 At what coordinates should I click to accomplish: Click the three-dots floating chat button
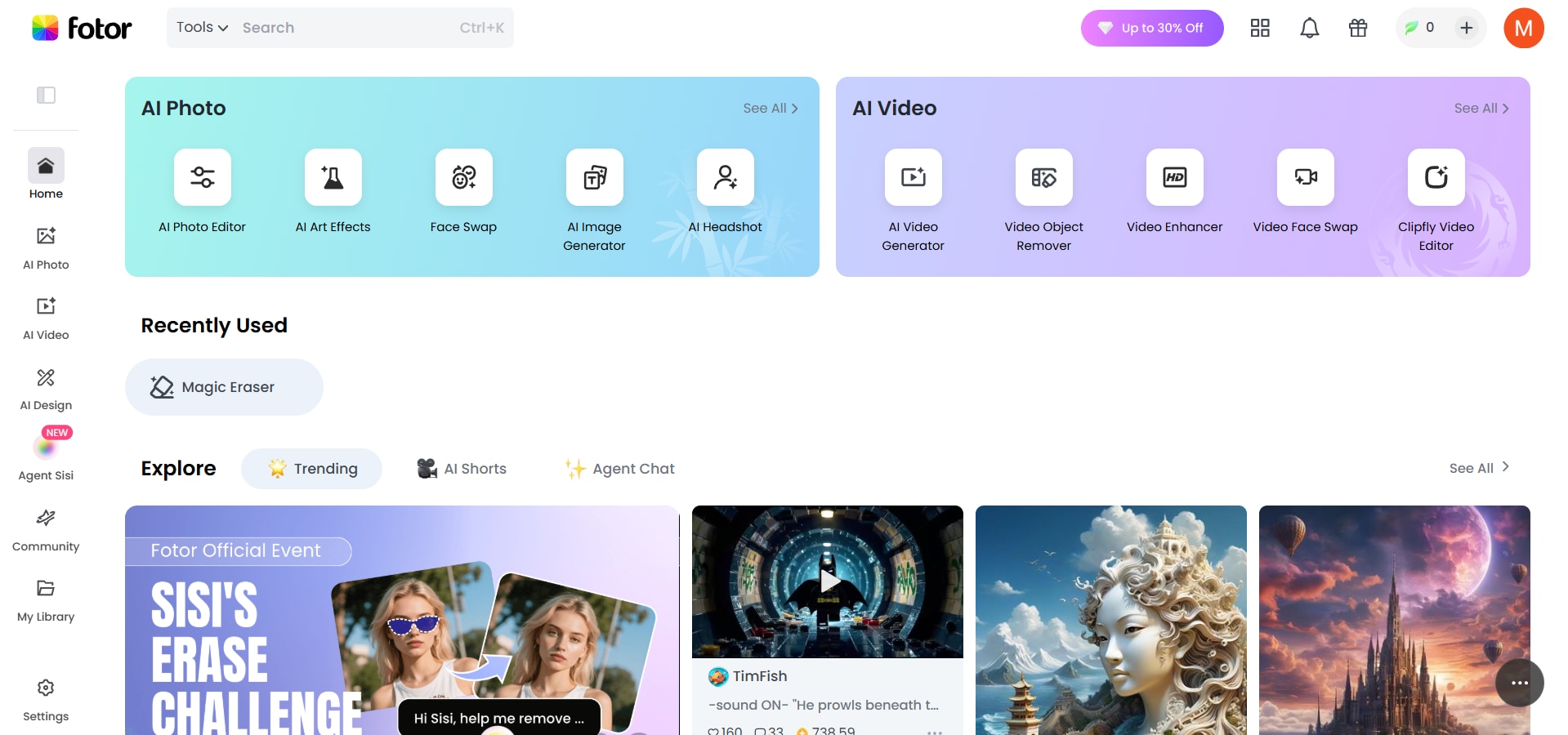[x=1520, y=683]
